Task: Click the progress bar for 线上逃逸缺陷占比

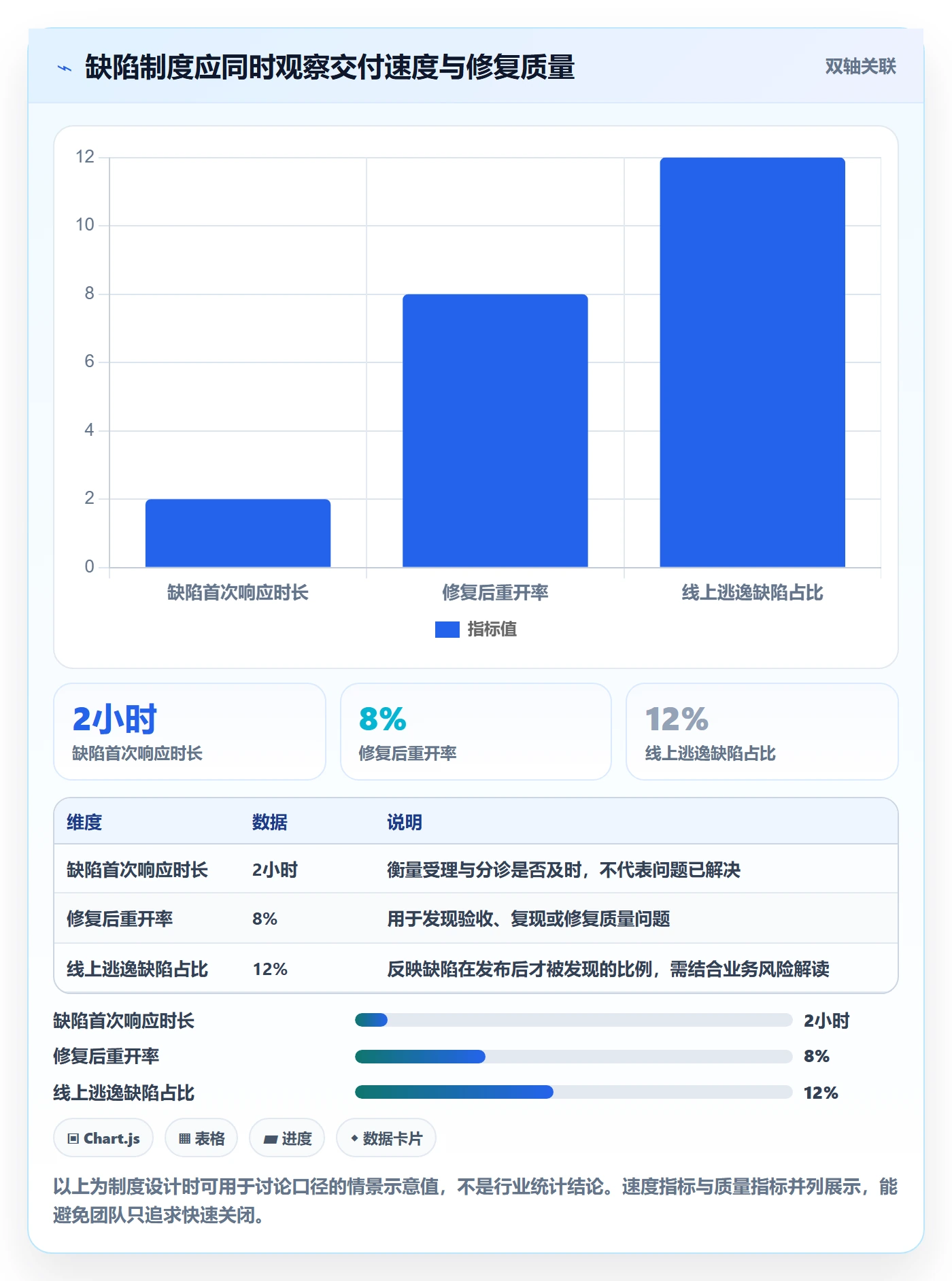Action: point(574,1092)
